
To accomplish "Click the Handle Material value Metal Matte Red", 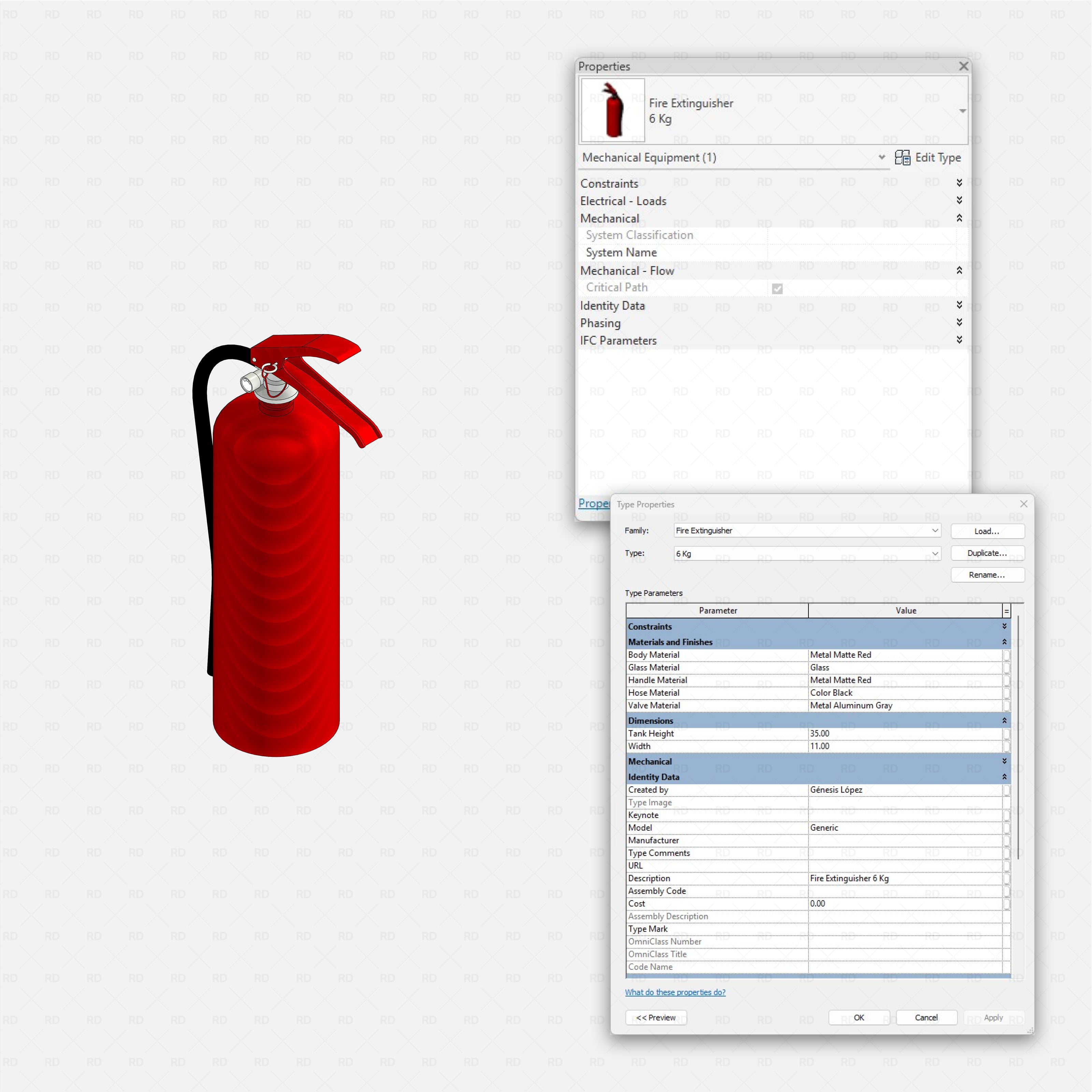I will click(905, 680).
